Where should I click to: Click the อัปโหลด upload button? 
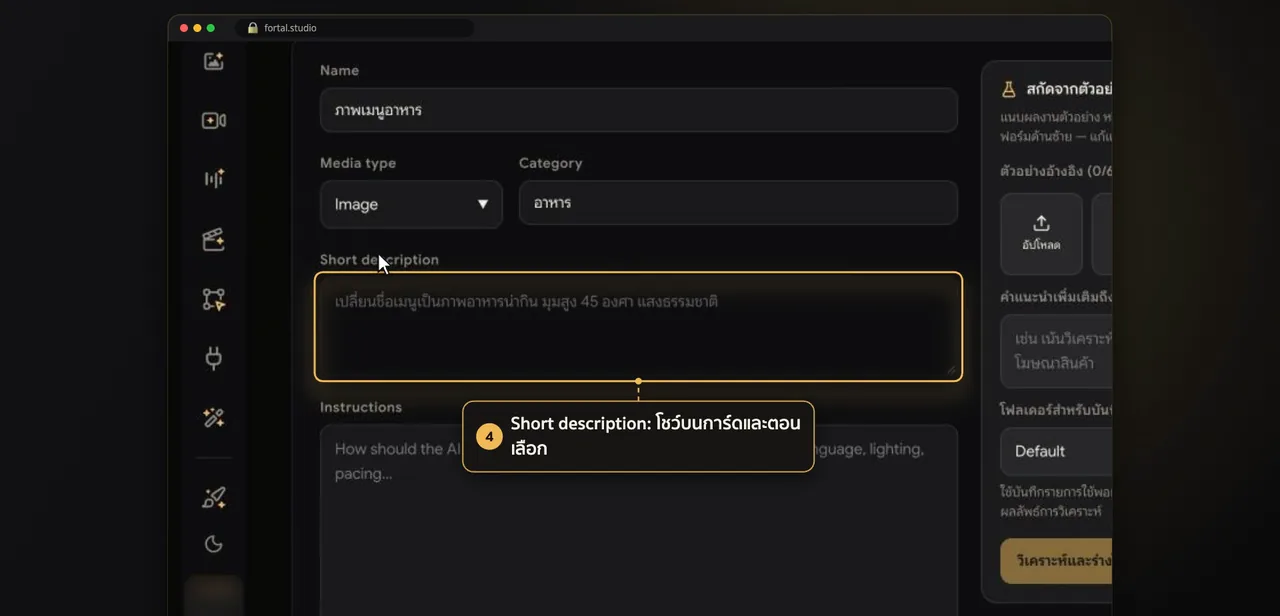click(x=1041, y=234)
